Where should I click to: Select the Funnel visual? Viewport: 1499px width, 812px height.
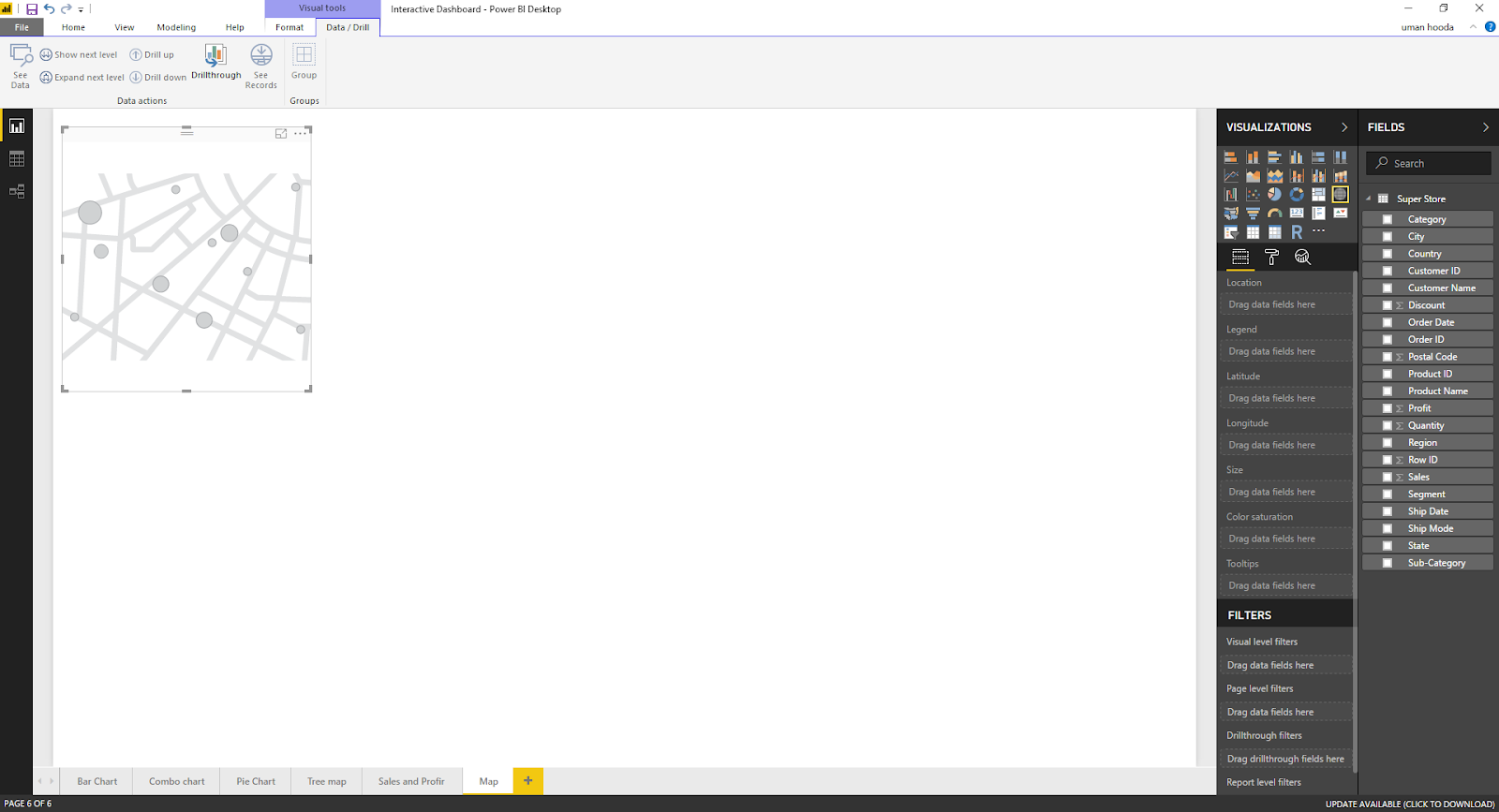[1253, 214]
